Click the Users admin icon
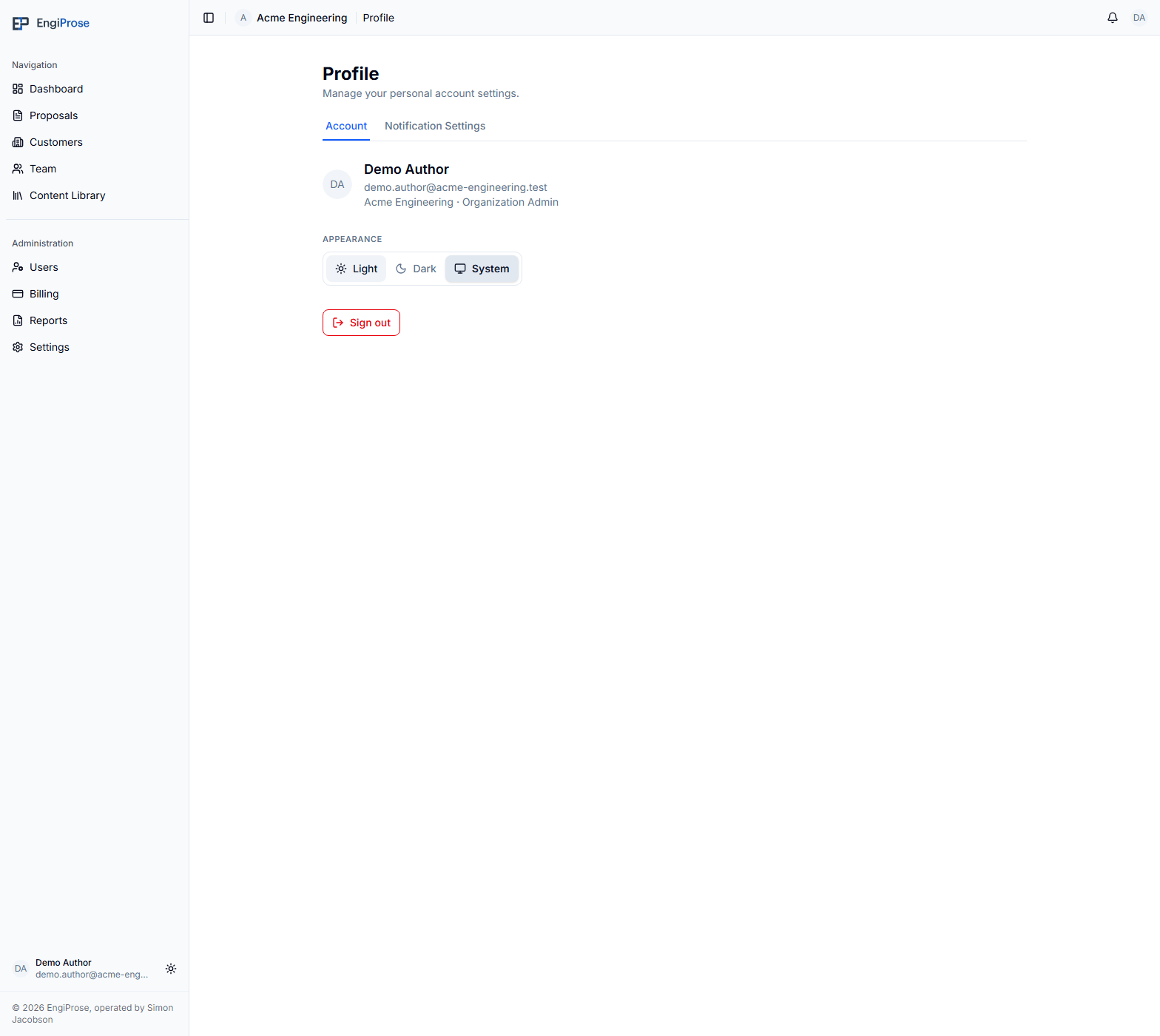The image size is (1160, 1036). click(18, 267)
